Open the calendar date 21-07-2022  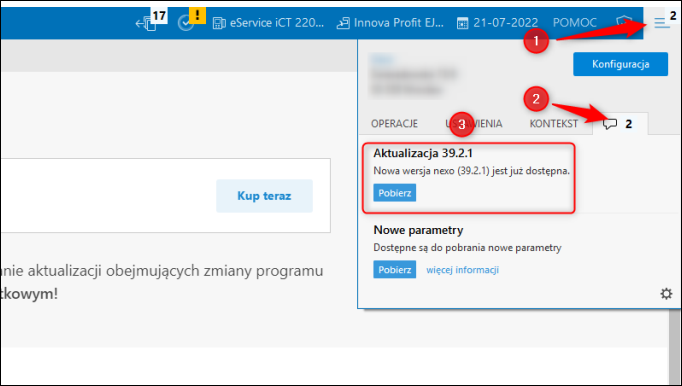pos(497,23)
